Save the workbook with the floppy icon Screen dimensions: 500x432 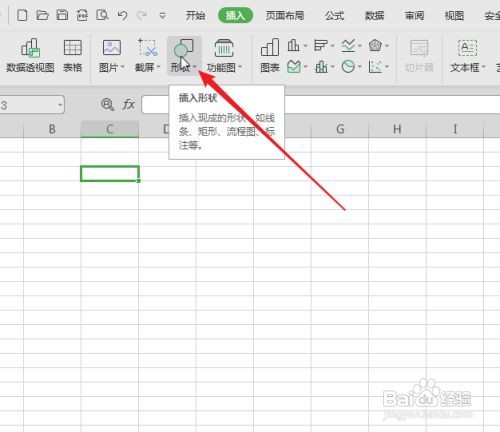pyautogui.click(x=62, y=15)
